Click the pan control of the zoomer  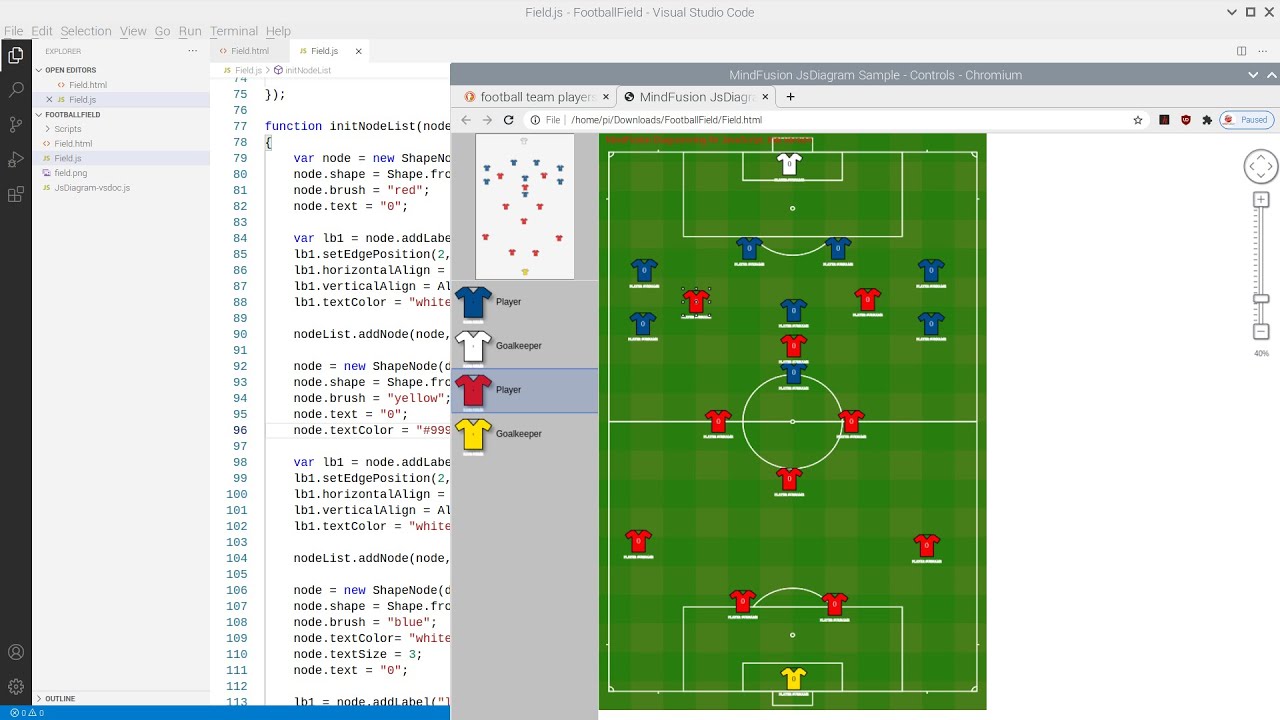pos(1261,166)
